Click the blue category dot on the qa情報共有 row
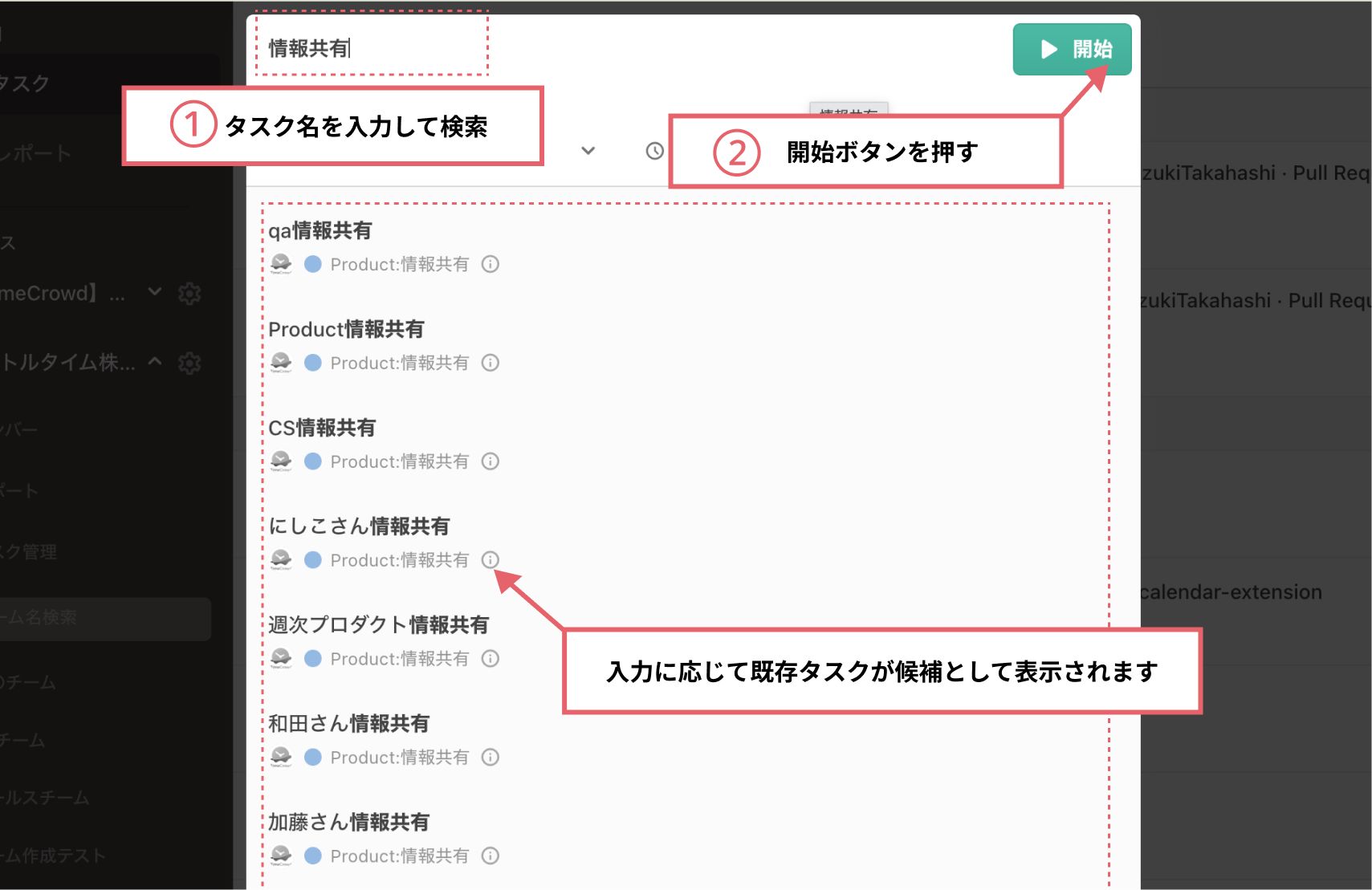The height and width of the screenshot is (890, 1372). tap(312, 264)
